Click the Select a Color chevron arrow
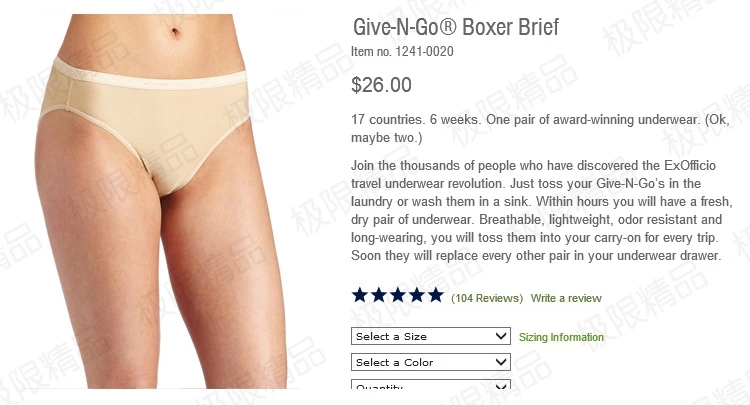This screenshot has height=405, width=750. tap(501, 361)
